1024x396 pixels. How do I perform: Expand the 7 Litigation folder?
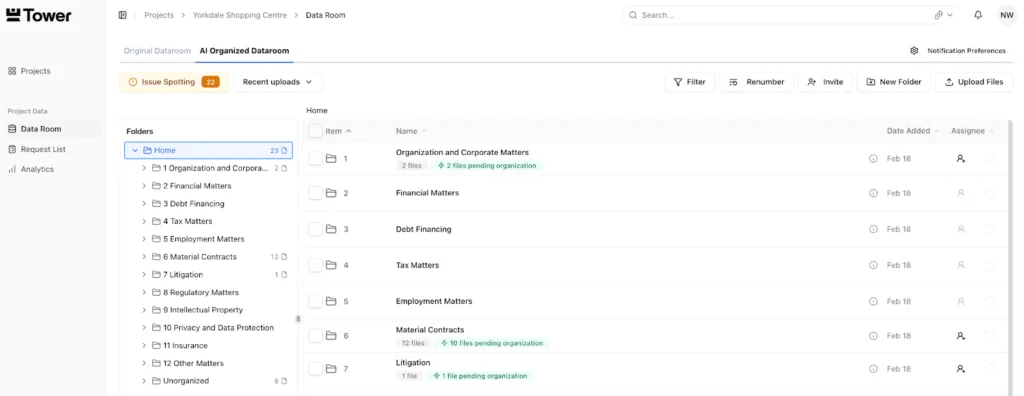[x=144, y=275]
